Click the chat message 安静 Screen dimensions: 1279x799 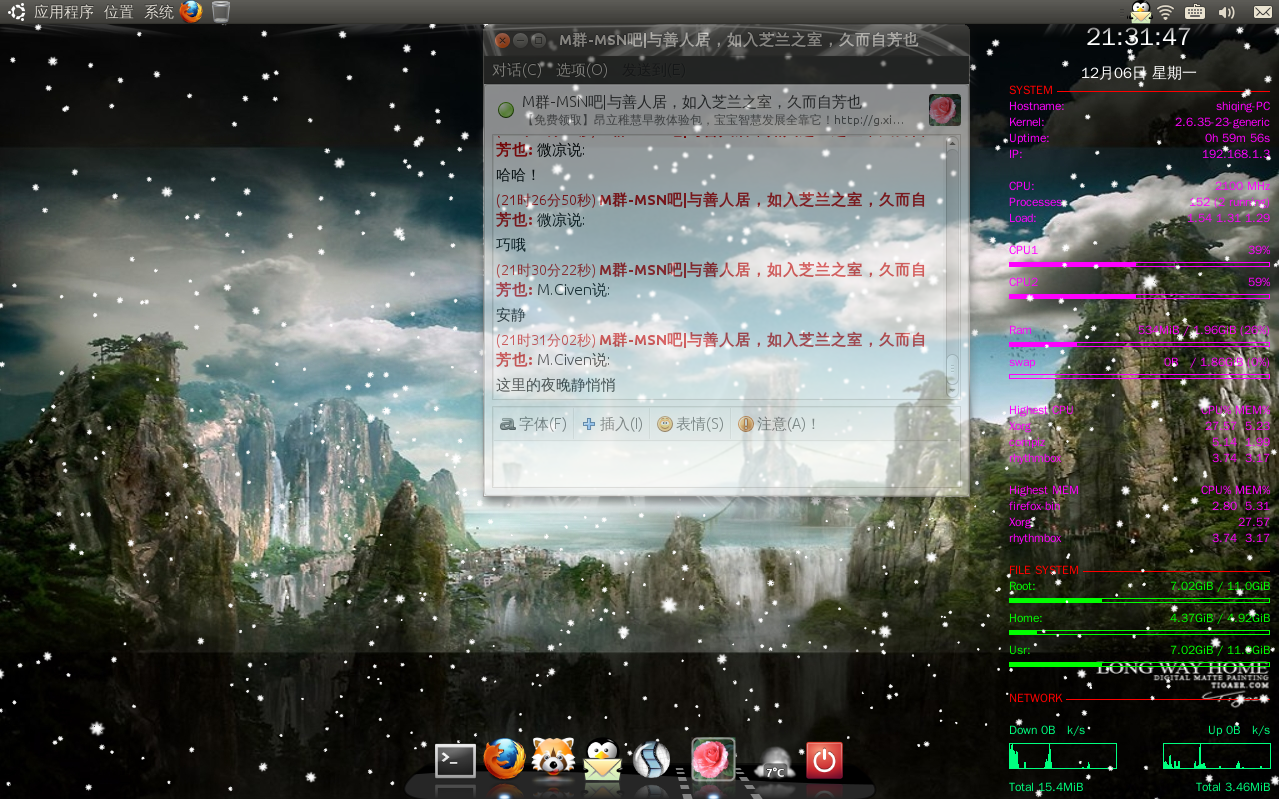(511, 315)
